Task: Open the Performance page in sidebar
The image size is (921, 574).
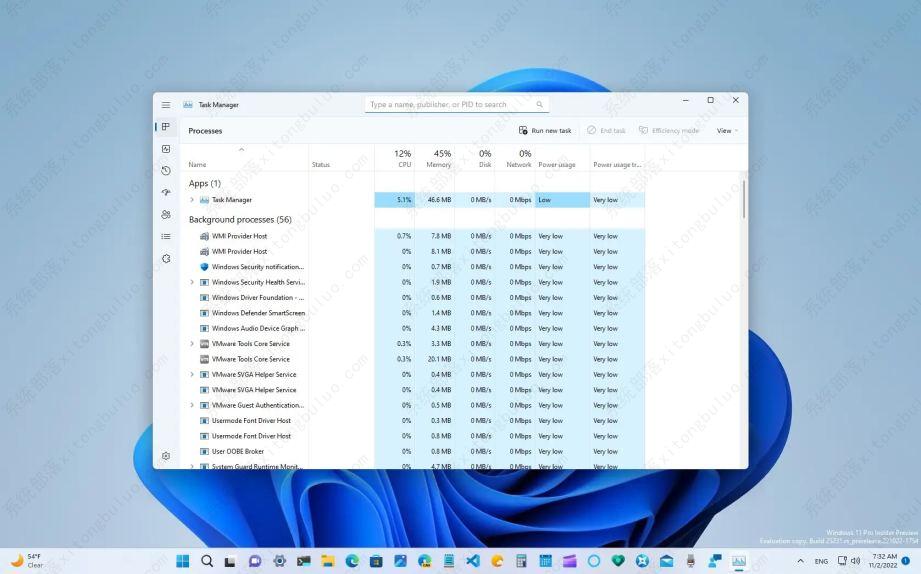Action: [166, 149]
